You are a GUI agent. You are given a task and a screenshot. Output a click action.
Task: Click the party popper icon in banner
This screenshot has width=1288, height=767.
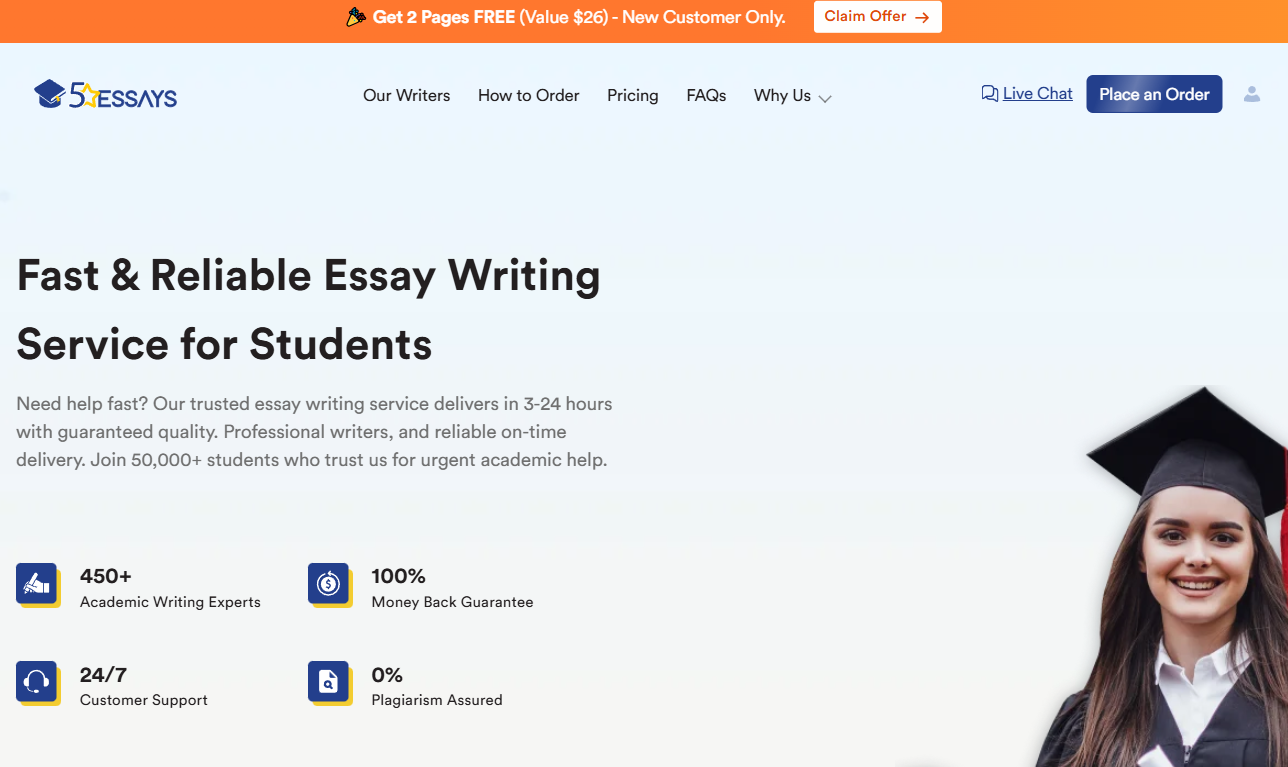coord(355,17)
